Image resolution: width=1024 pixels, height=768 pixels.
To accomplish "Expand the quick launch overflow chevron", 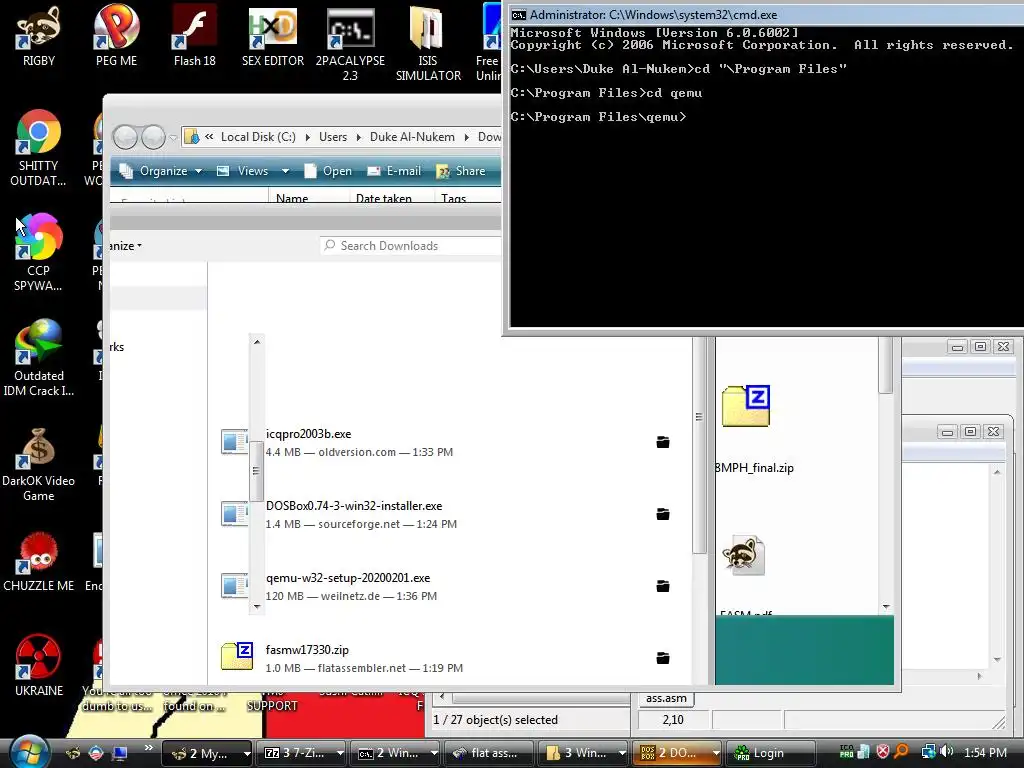I will (x=148, y=748).
